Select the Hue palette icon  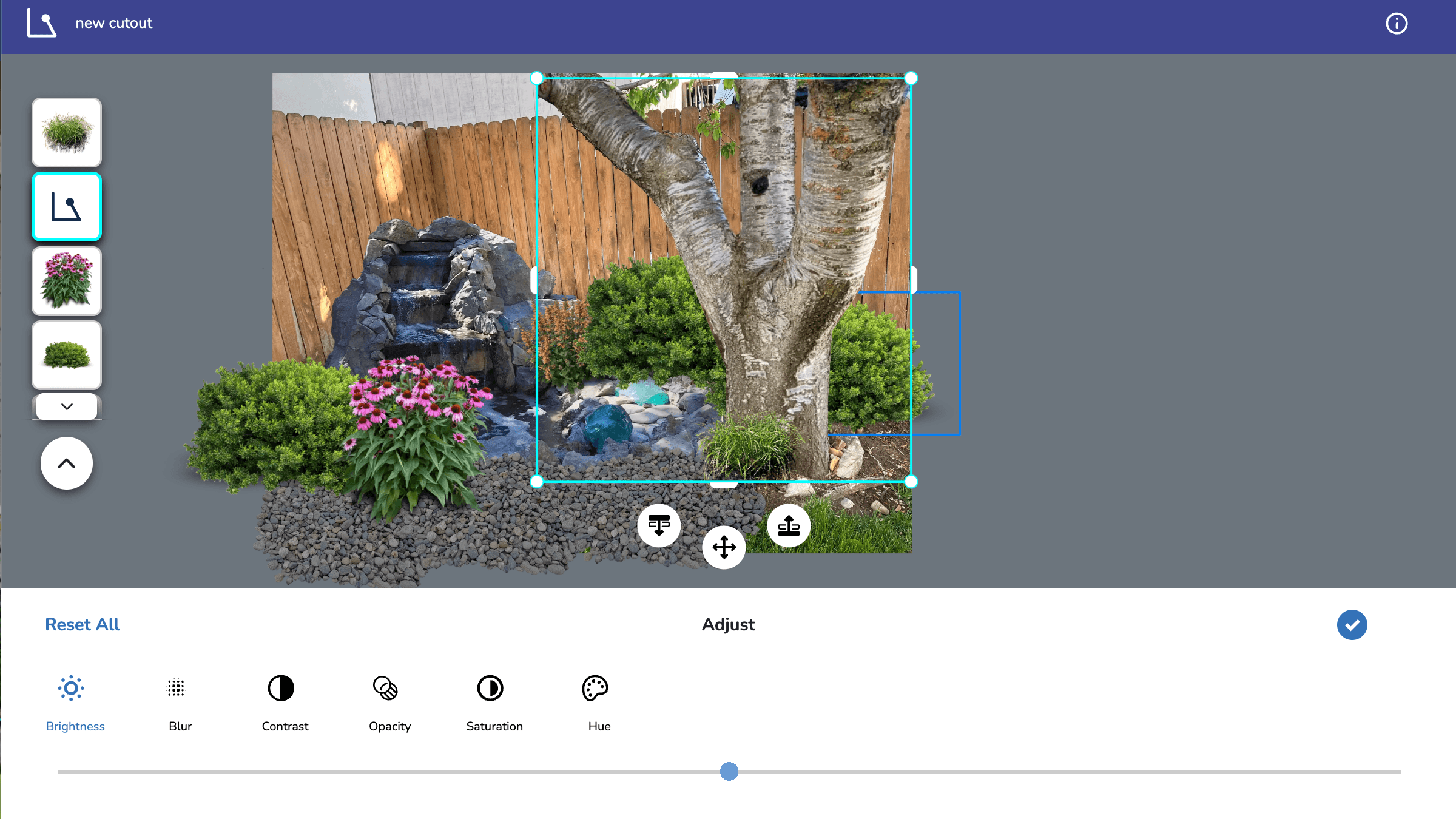point(595,688)
